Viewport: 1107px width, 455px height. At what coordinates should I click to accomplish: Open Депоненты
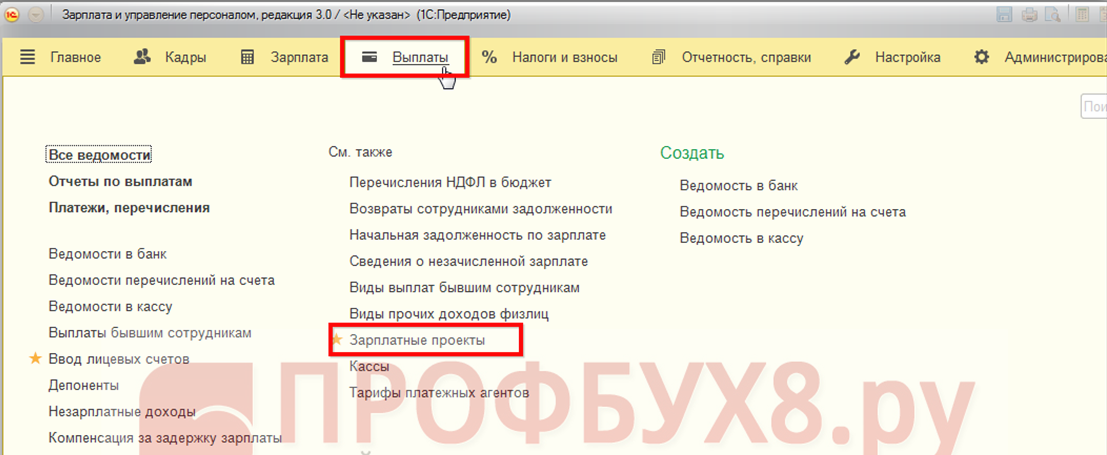coord(83,385)
